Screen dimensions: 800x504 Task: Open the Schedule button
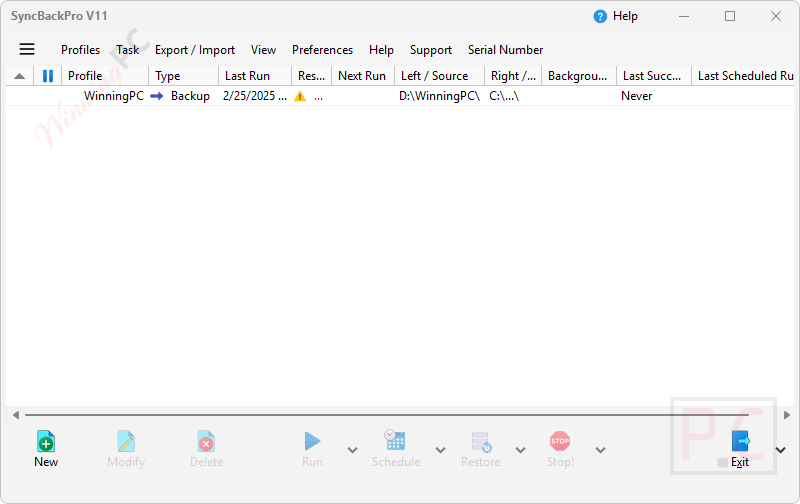click(x=396, y=449)
